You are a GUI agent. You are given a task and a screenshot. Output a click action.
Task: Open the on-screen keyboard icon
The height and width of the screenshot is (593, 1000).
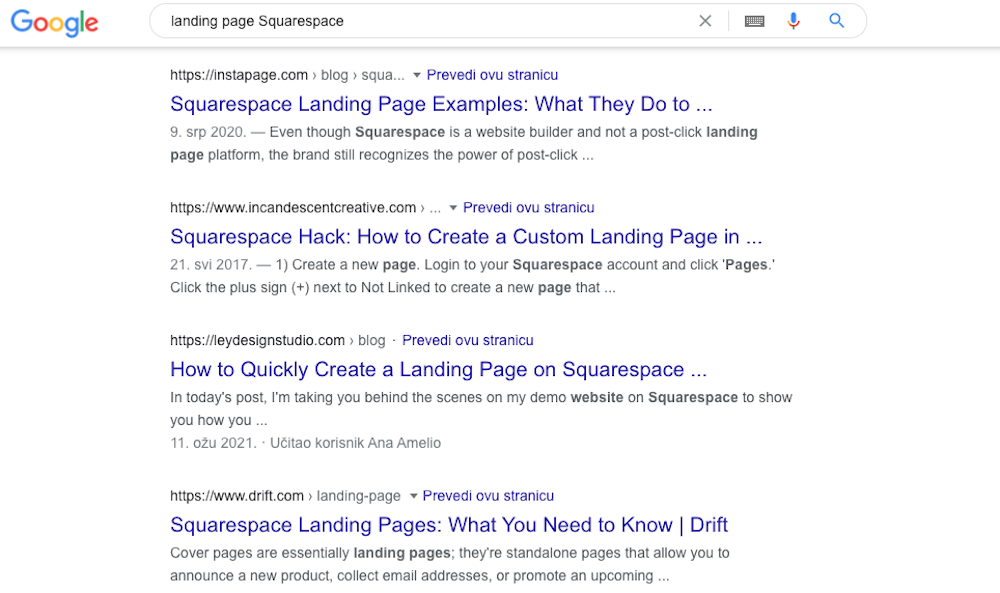[x=754, y=21]
